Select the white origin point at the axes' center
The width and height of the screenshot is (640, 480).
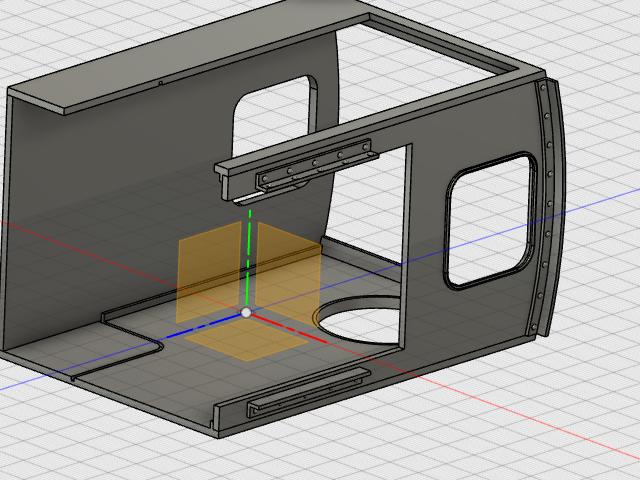click(x=246, y=313)
